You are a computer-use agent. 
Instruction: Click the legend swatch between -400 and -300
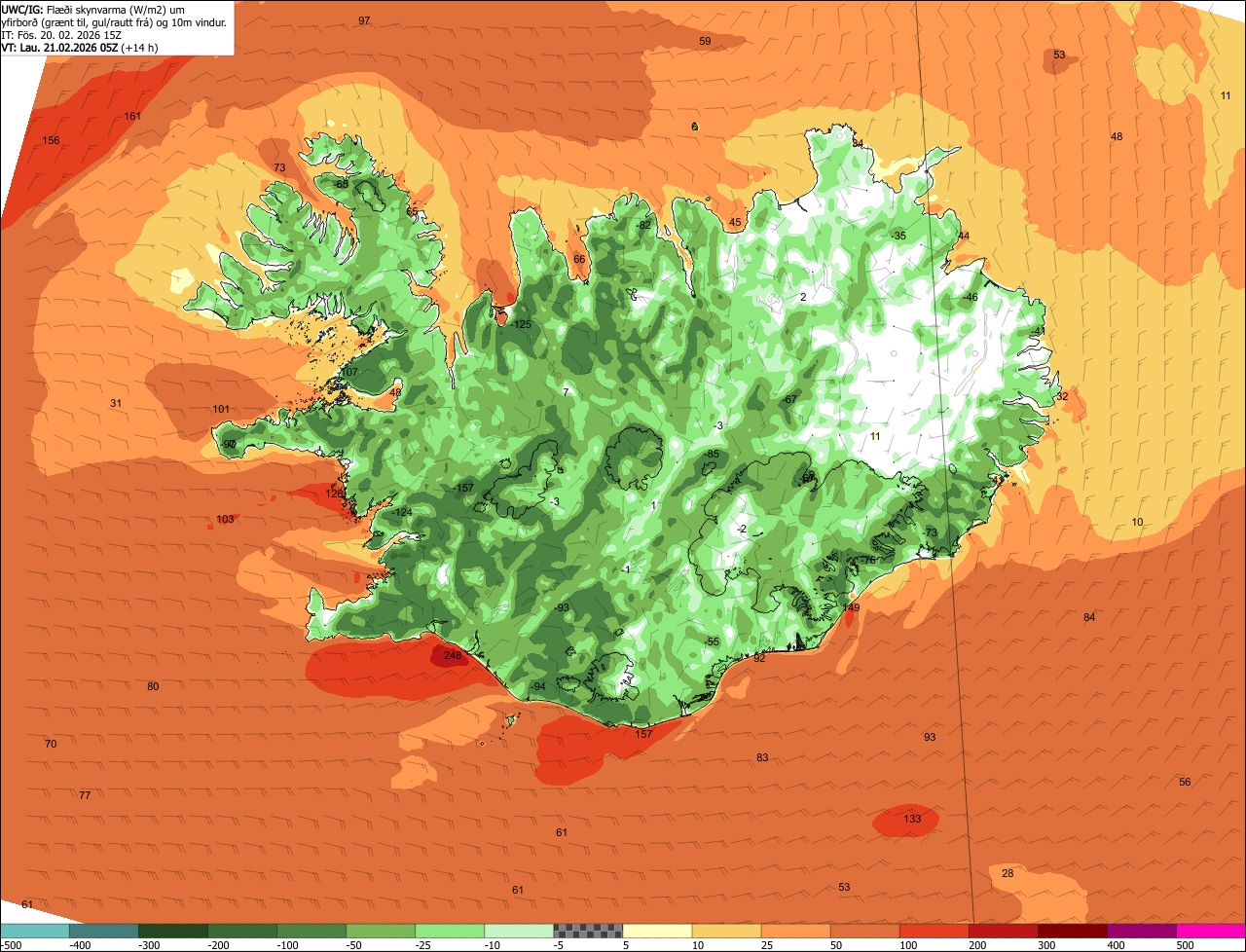click(x=103, y=931)
